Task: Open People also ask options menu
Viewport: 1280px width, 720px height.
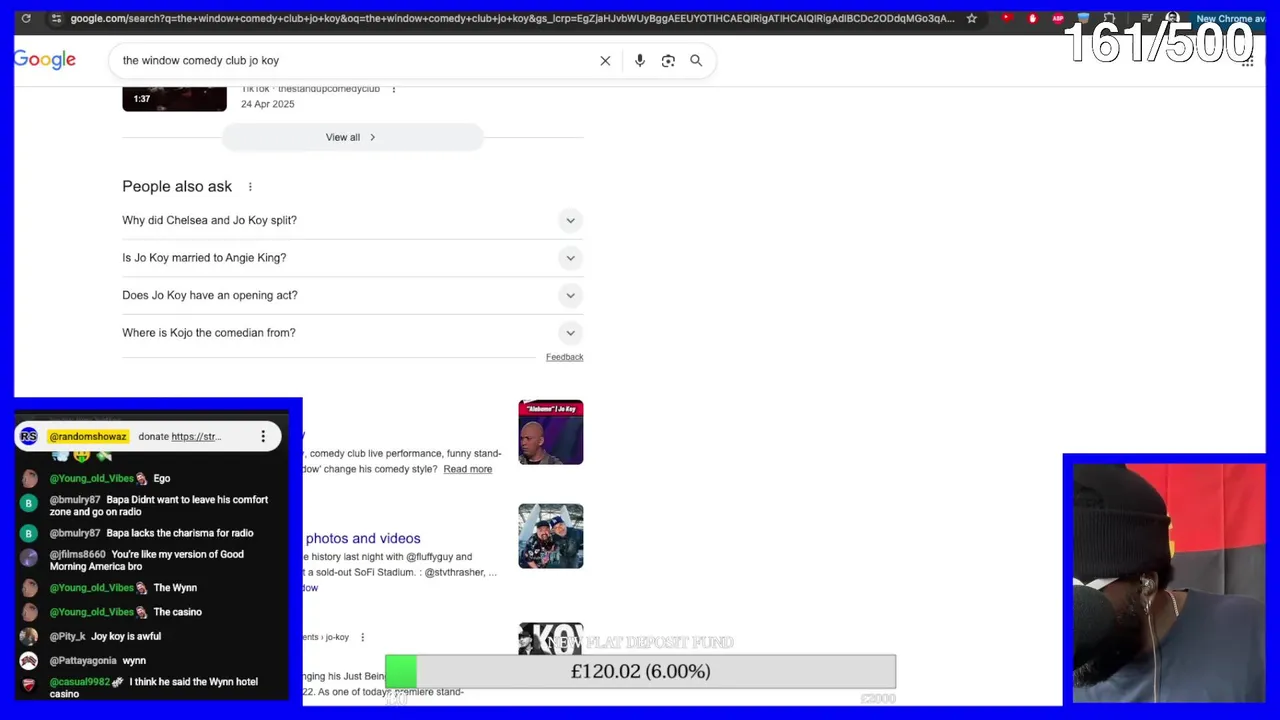Action: click(250, 187)
